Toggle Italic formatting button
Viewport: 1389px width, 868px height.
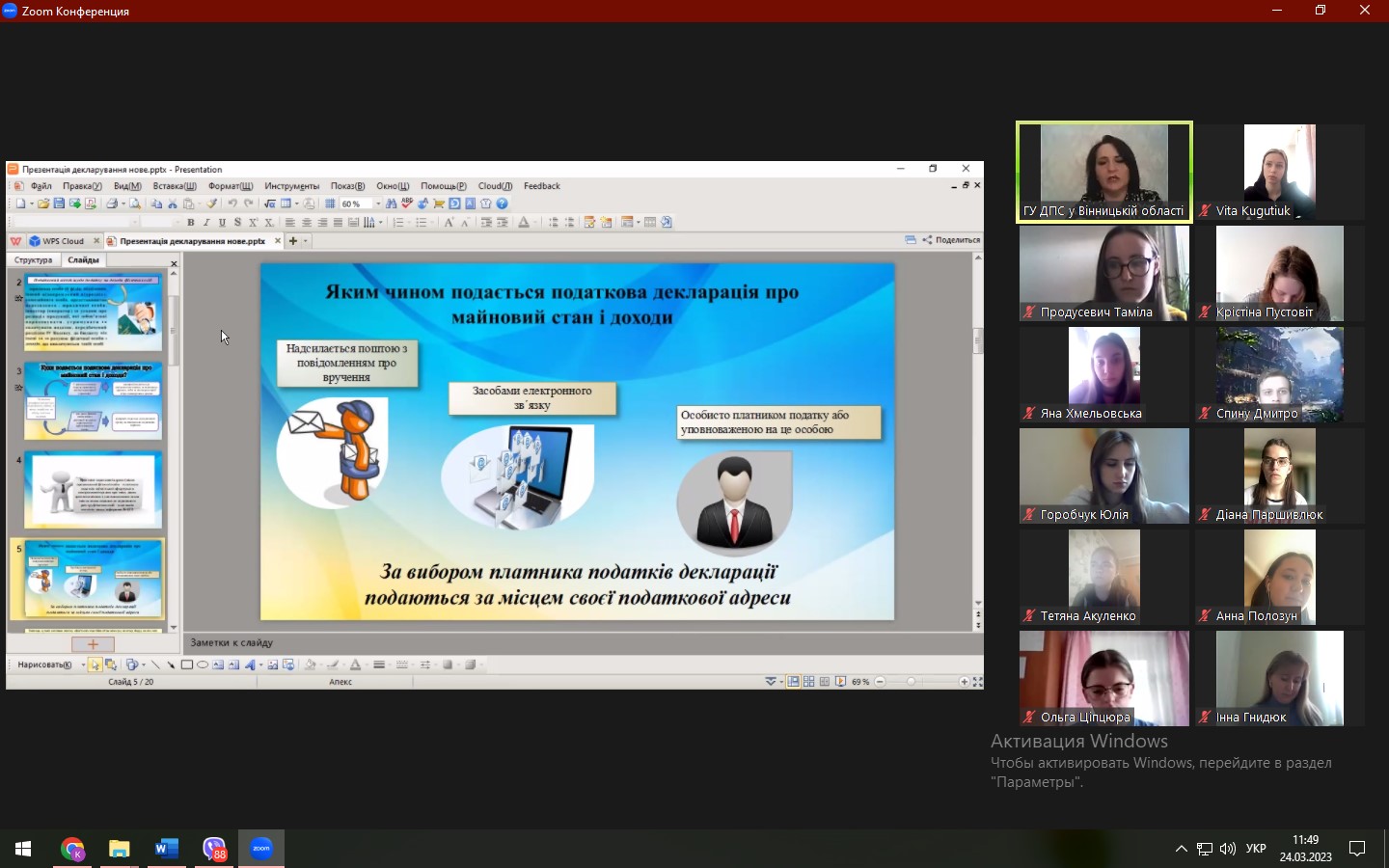[x=206, y=223]
